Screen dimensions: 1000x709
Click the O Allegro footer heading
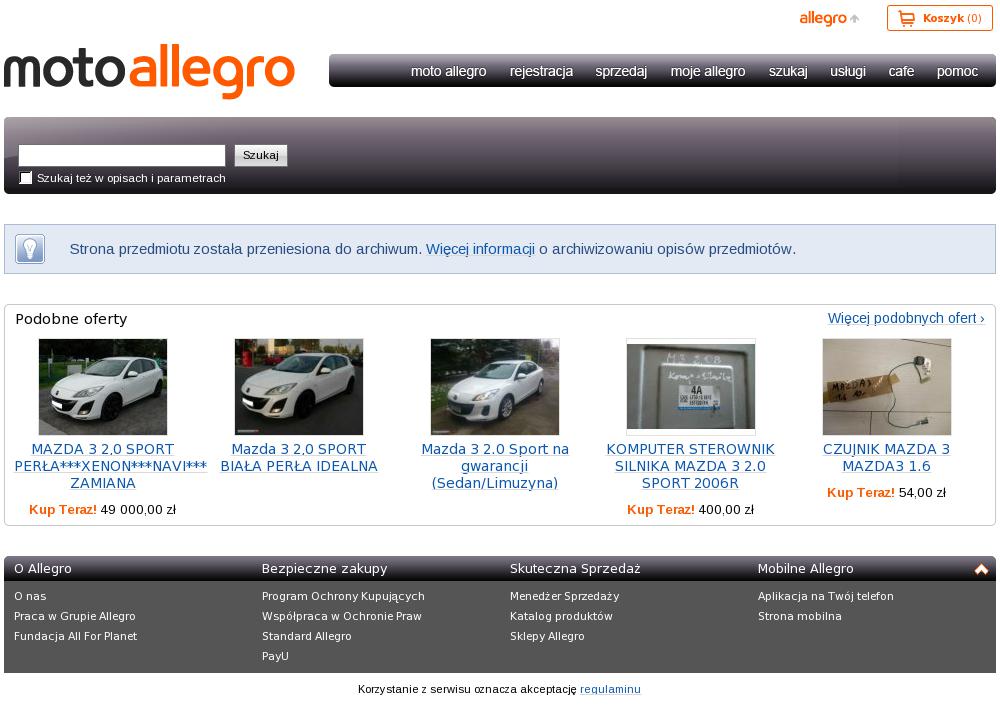(43, 569)
